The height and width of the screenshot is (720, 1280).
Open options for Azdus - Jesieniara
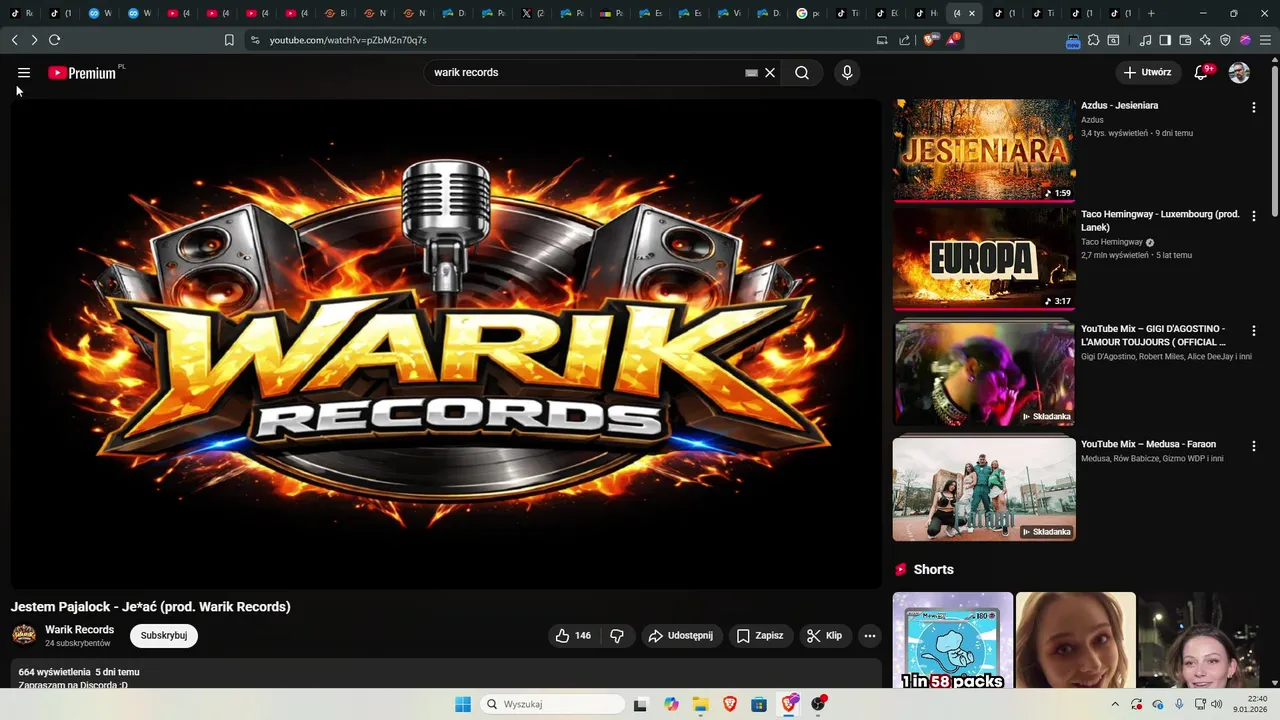[1254, 107]
